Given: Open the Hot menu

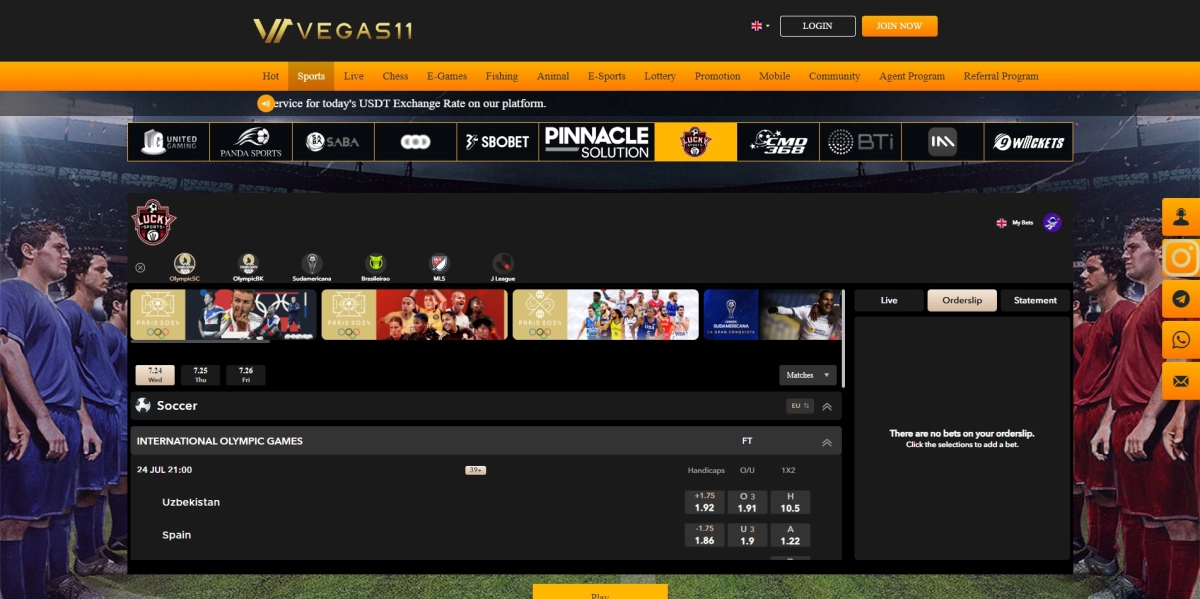Looking at the screenshot, I should pyautogui.click(x=271, y=76).
